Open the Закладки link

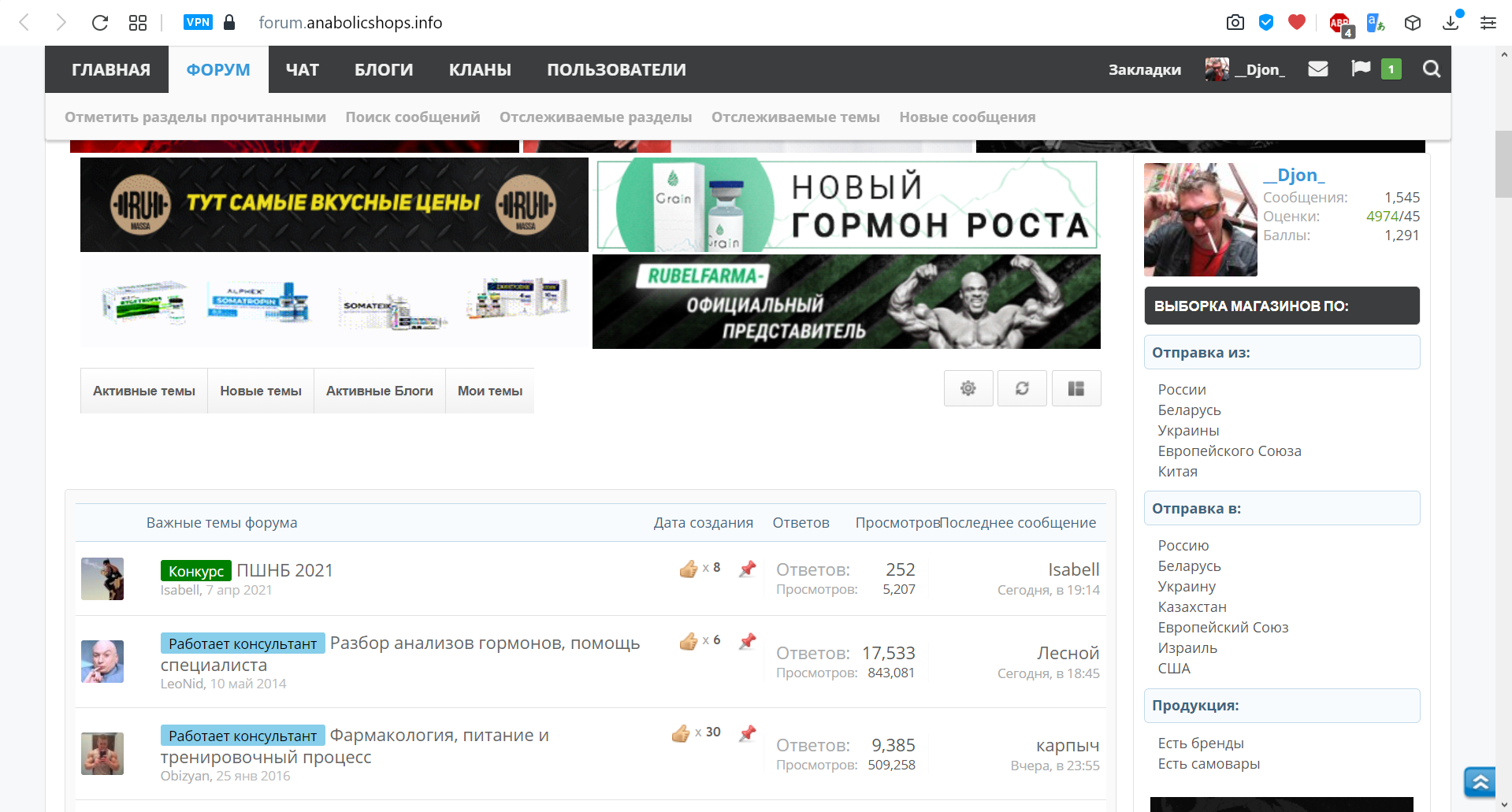pyautogui.click(x=1145, y=69)
